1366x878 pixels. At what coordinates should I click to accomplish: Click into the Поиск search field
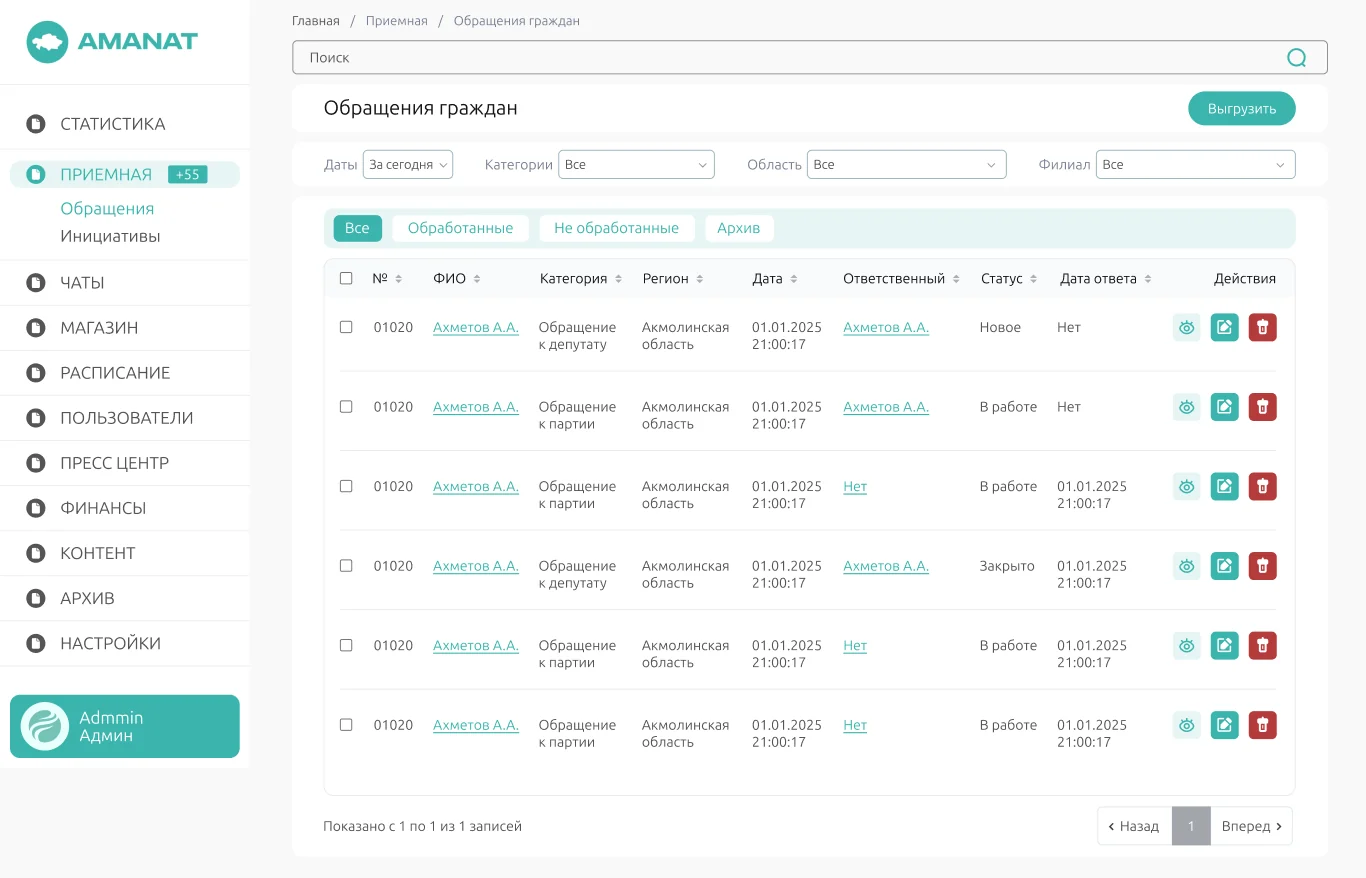[x=809, y=58]
